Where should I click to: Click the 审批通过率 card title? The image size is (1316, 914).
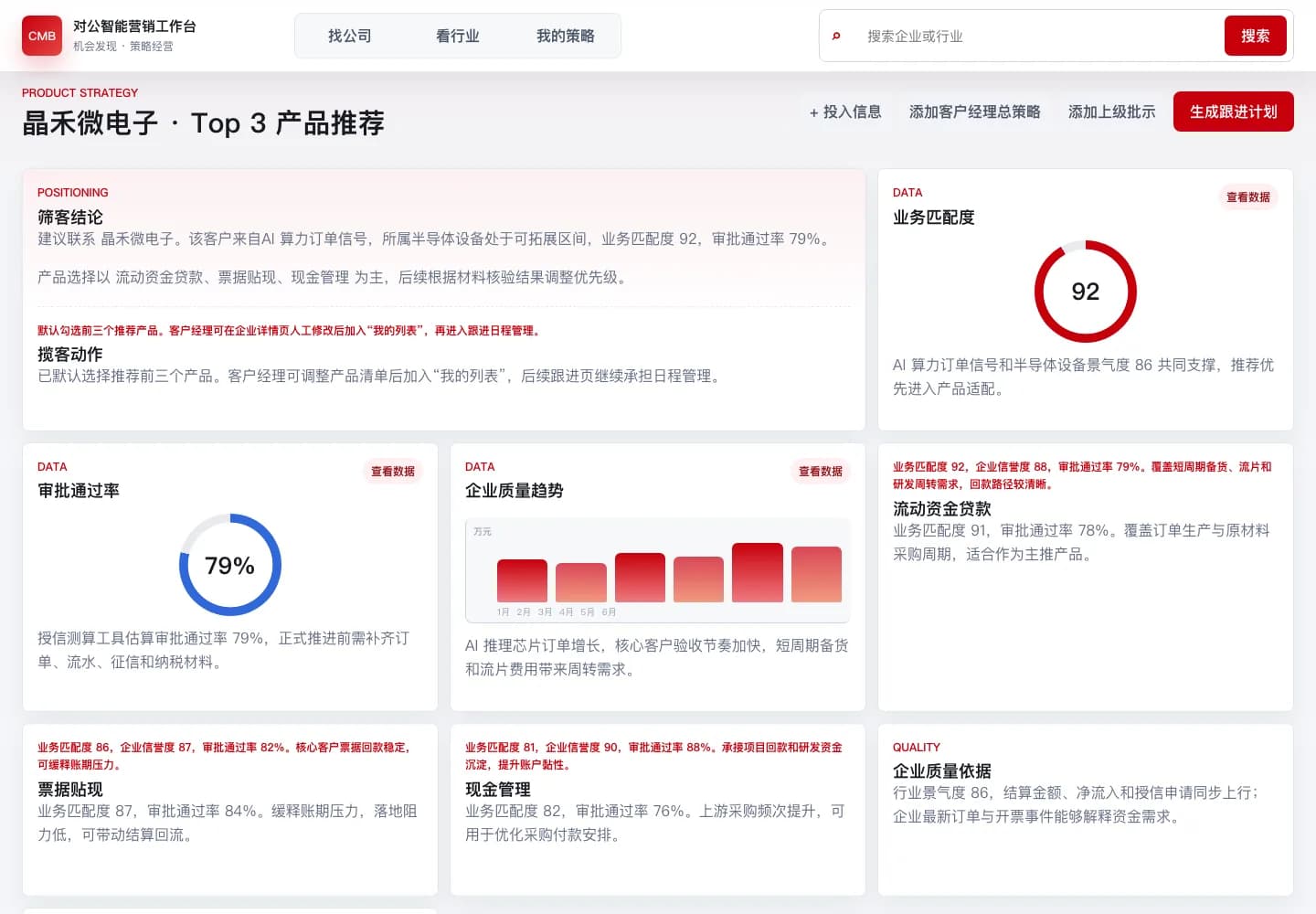tap(79, 490)
